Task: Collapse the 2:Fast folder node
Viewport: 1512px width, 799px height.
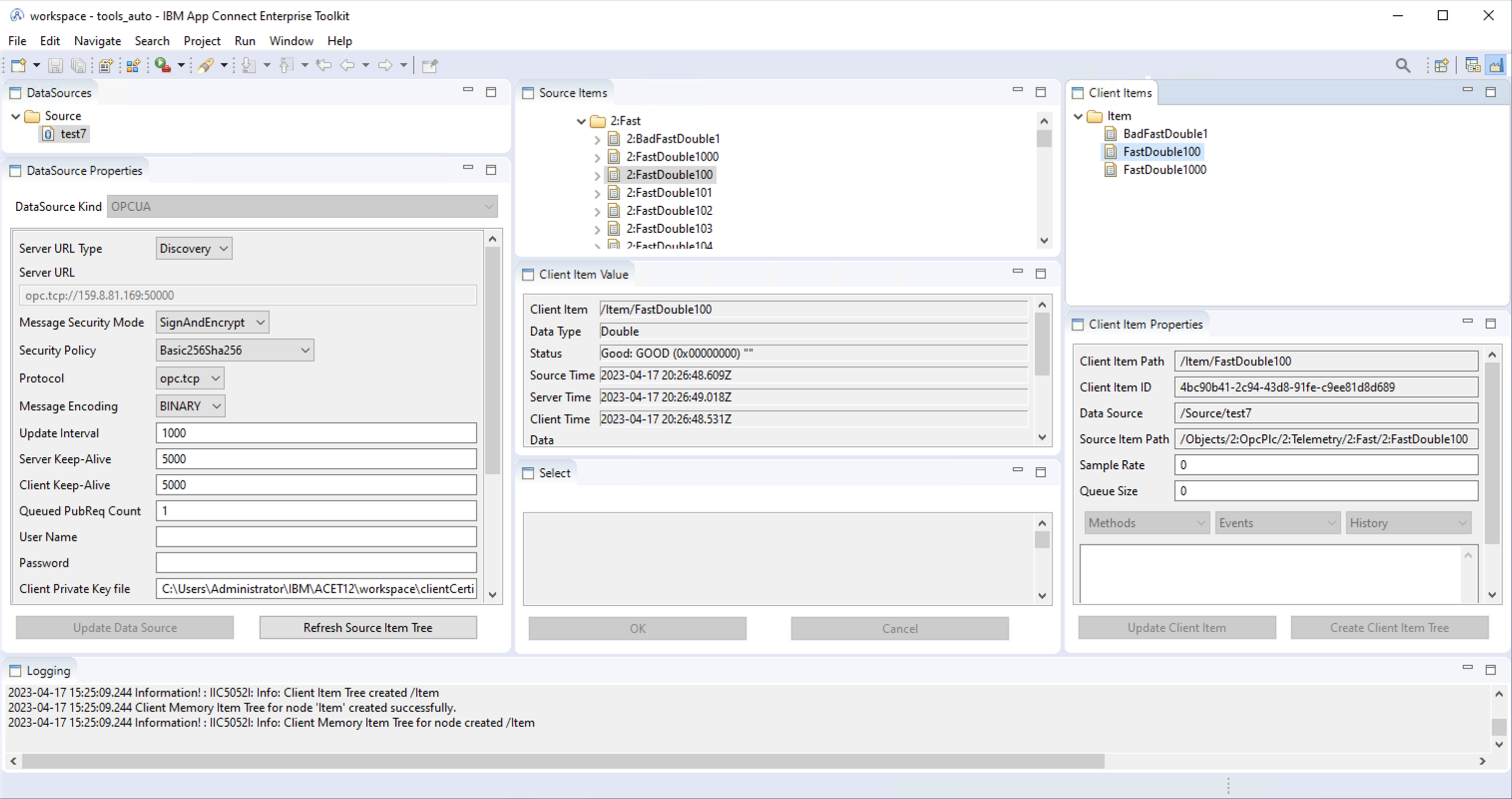Action: pos(581,121)
